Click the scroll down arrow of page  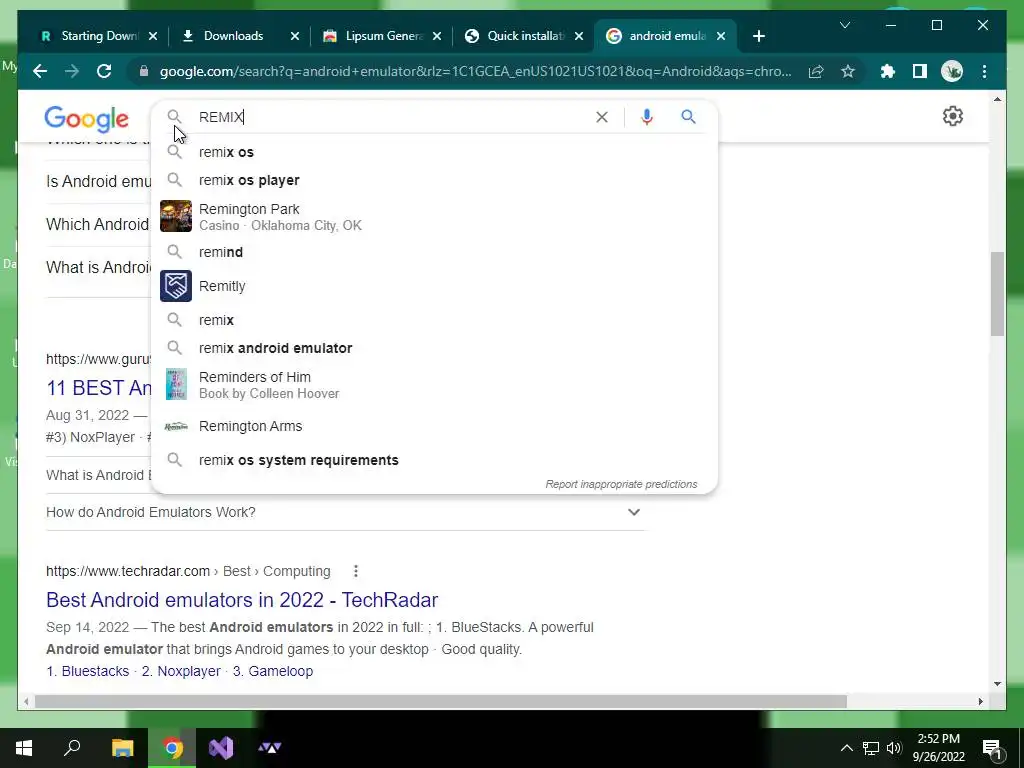tap(997, 684)
